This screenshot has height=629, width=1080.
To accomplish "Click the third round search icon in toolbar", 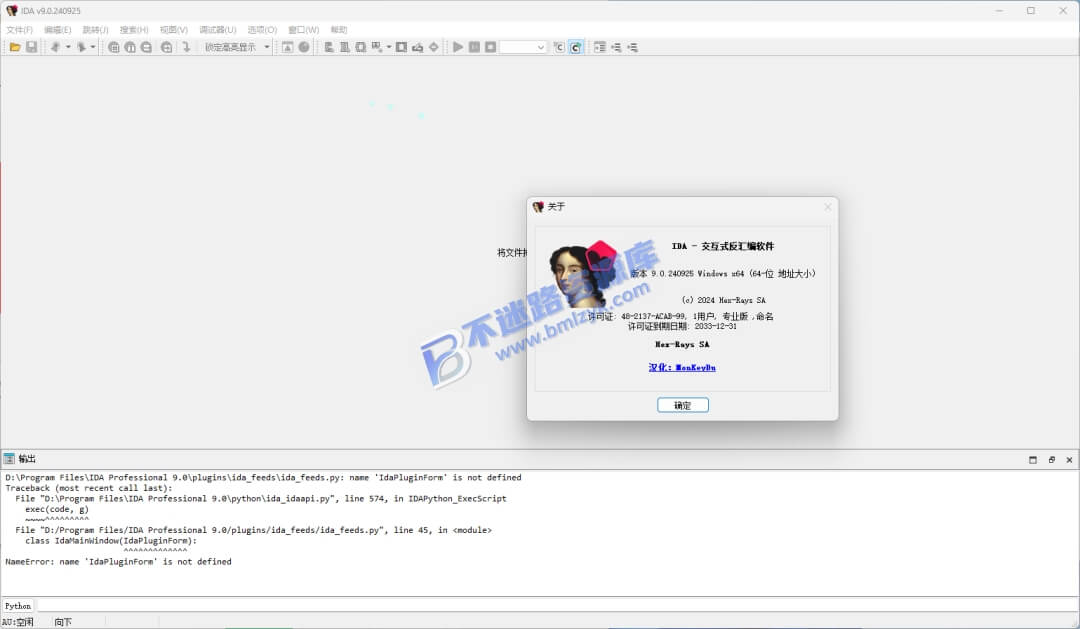I will coord(146,48).
